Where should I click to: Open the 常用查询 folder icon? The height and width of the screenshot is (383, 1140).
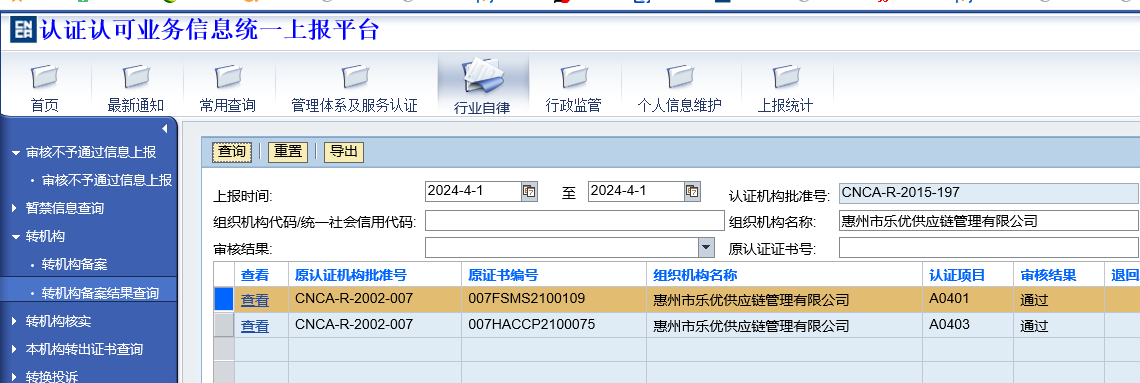[x=228, y=76]
